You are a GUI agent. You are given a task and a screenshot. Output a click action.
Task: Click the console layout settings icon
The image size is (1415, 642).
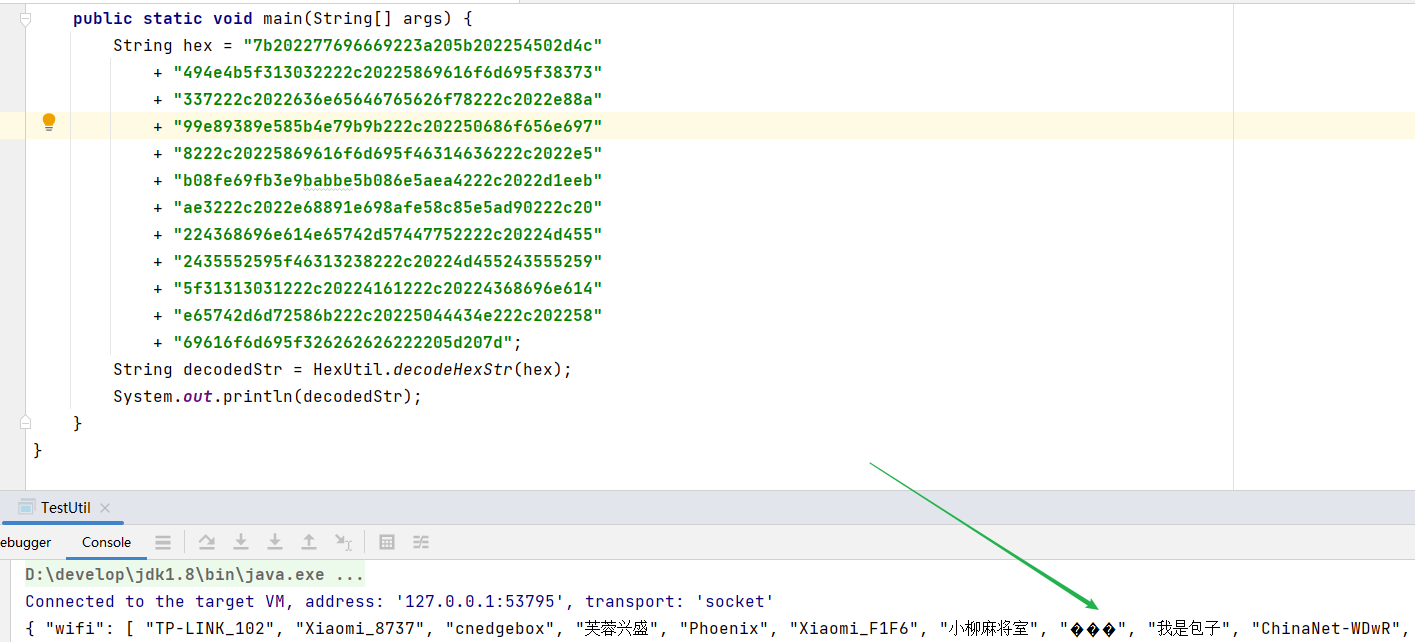[421, 542]
